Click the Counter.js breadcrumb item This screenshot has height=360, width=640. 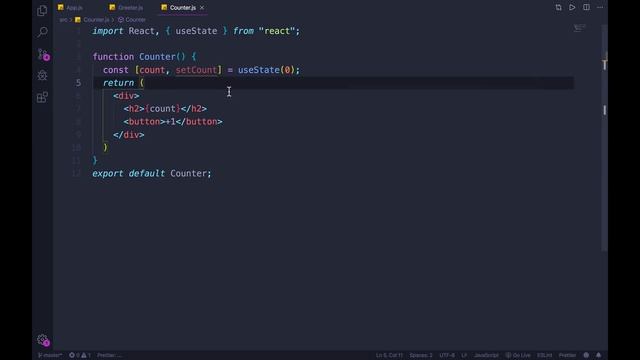92,20
